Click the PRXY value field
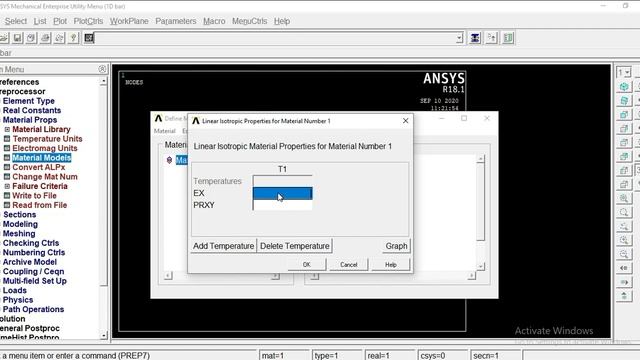640x360 pixels. point(282,205)
